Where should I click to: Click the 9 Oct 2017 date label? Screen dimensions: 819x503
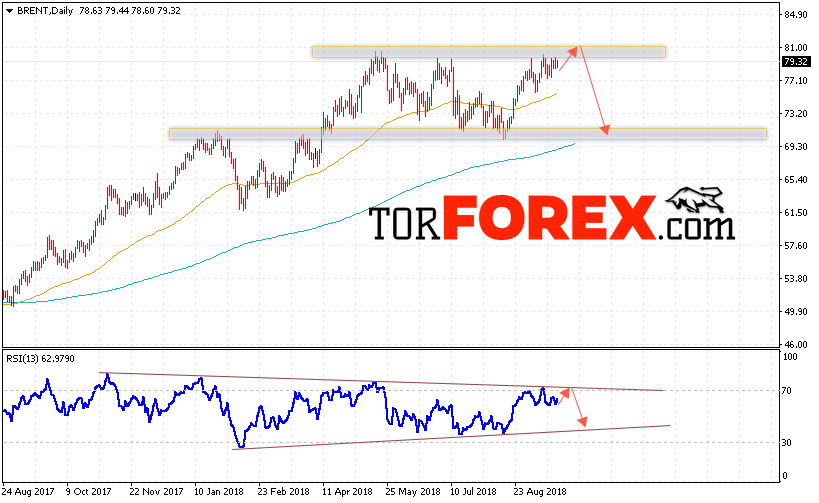pos(89,492)
